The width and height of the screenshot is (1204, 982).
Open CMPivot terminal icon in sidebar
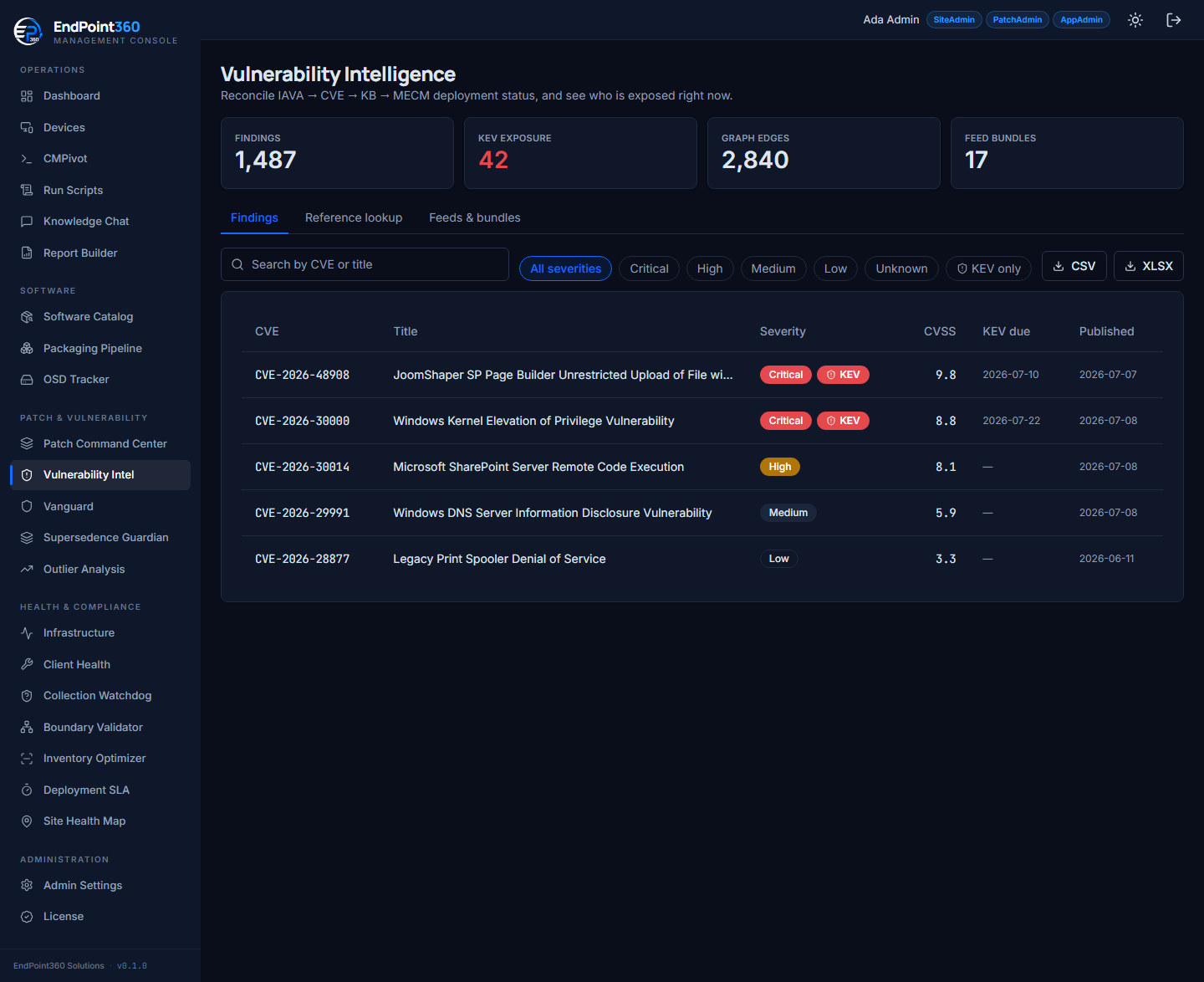click(x=27, y=159)
